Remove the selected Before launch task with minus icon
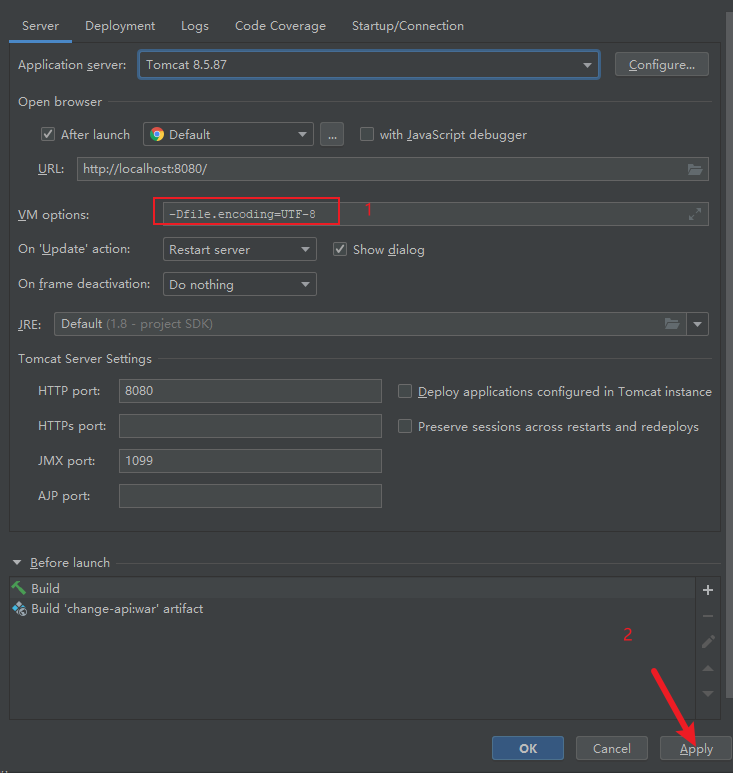Viewport: 733px width, 773px height. (708, 616)
